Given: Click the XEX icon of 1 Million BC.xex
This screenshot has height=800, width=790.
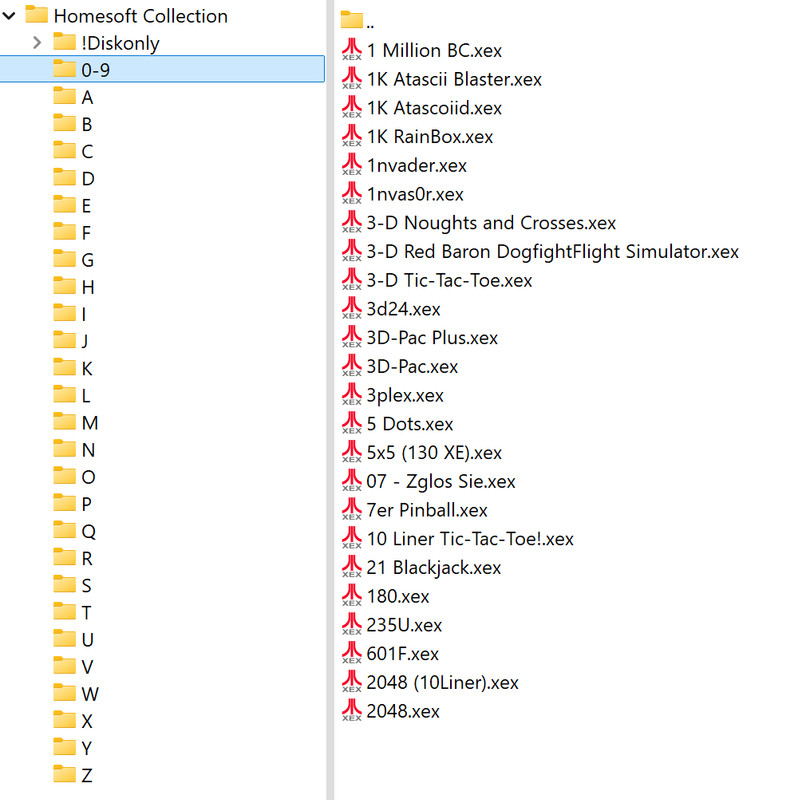Looking at the screenshot, I should [x=352, y=50].
